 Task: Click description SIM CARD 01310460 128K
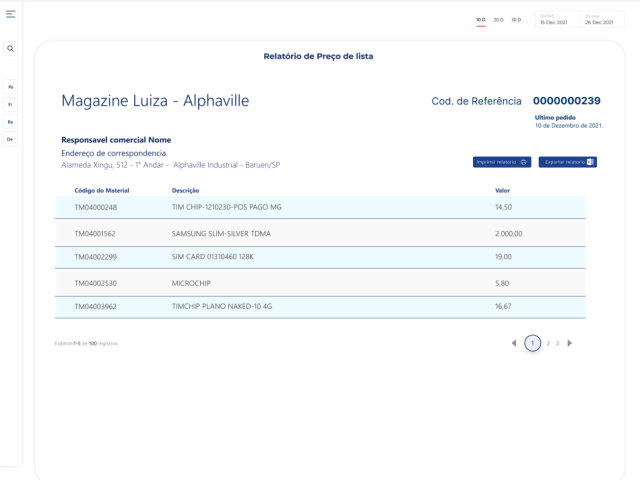(213, 257)
